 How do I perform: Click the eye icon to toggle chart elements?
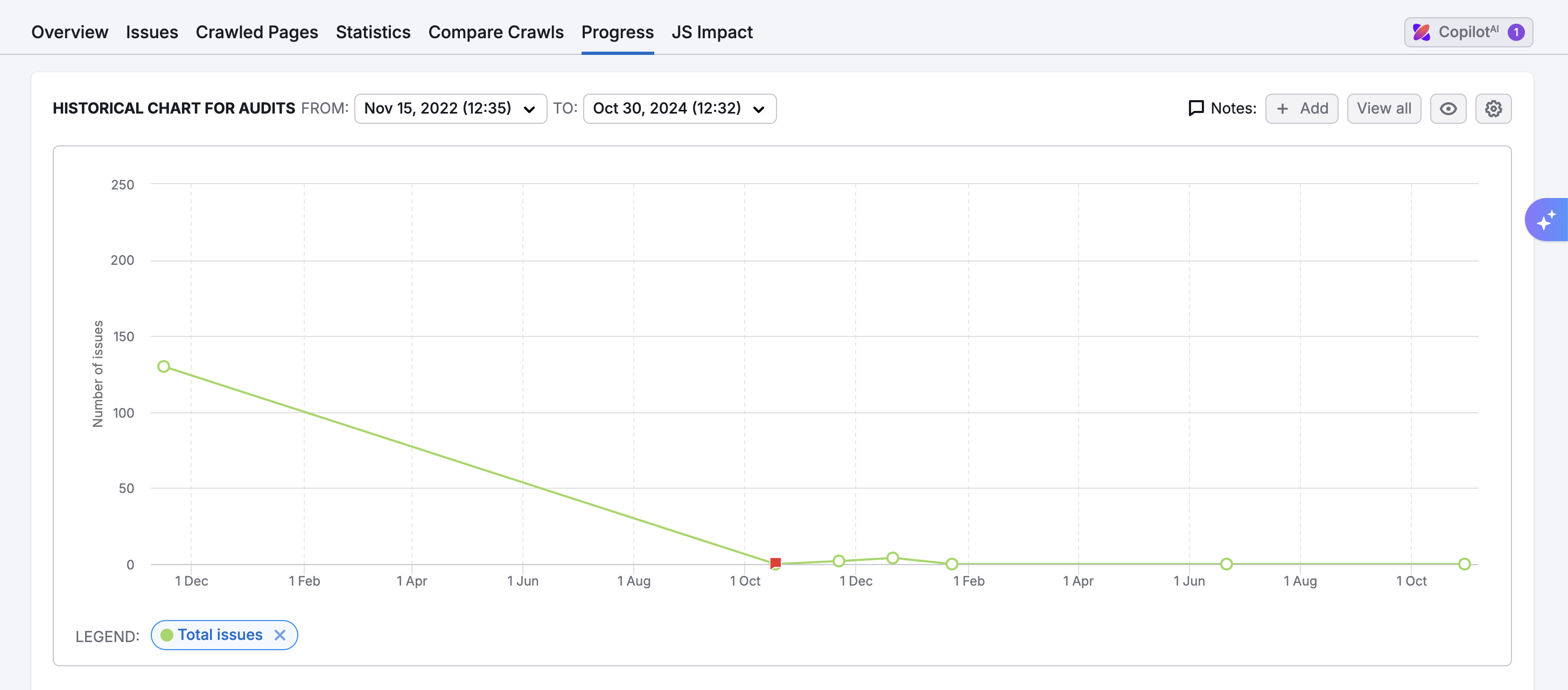coord(1448,108)
